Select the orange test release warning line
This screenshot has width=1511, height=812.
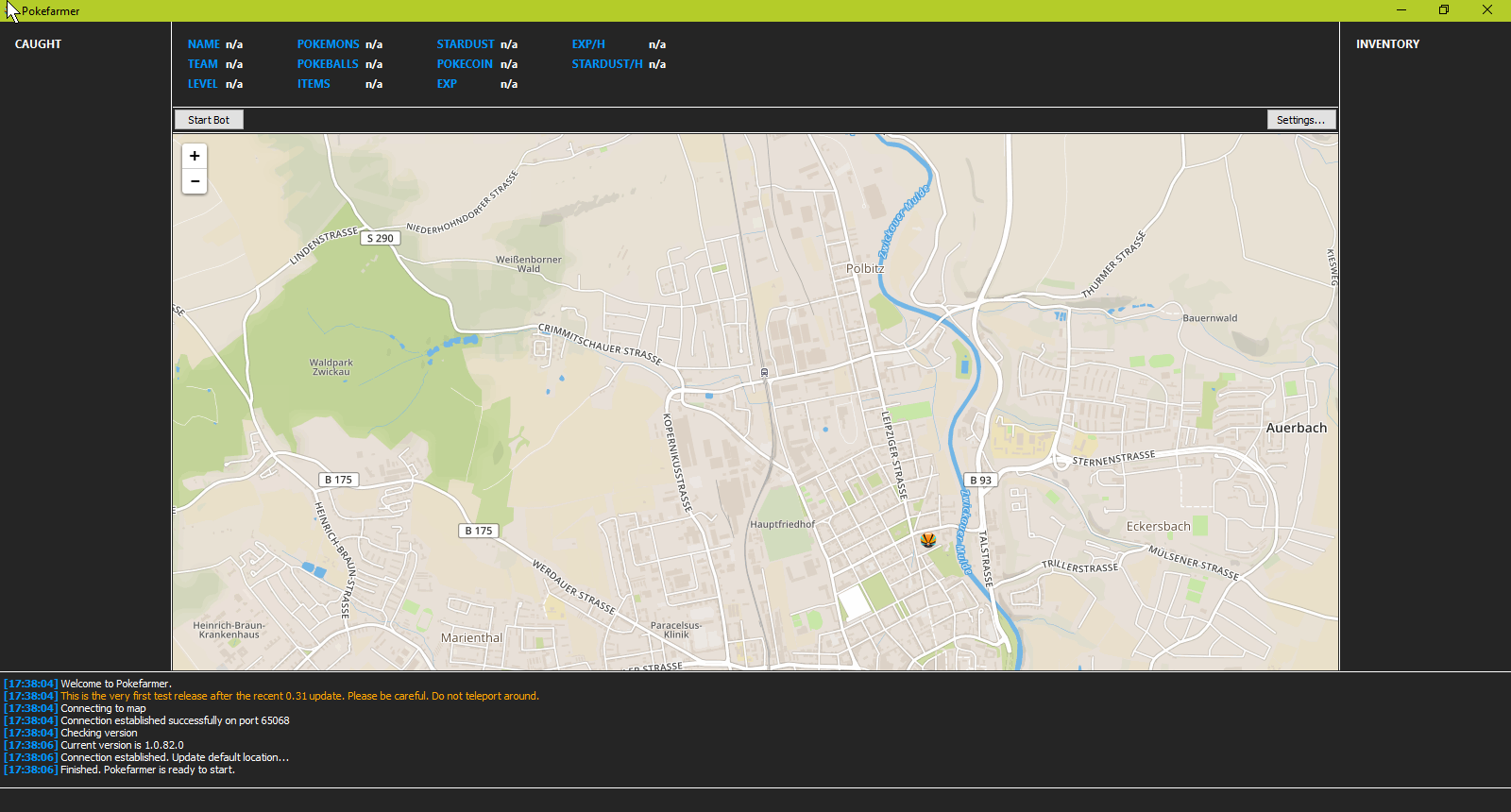point(299,696)
